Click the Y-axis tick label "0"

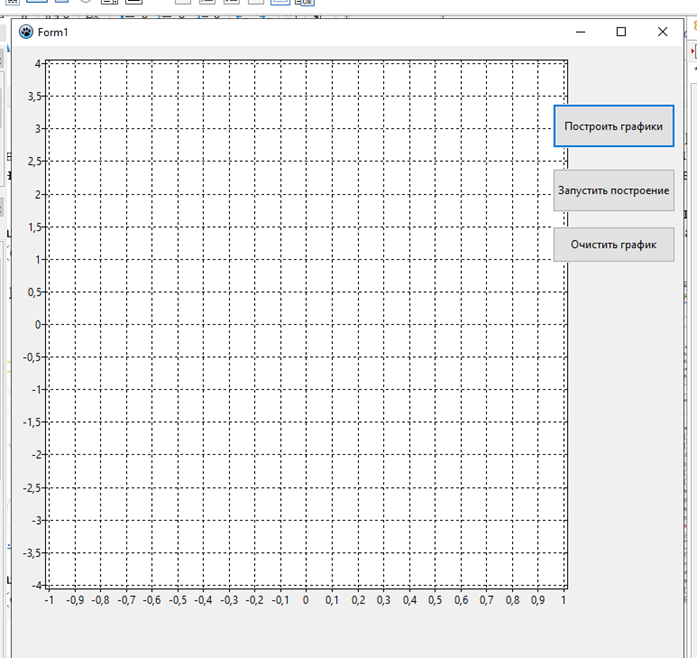coord(37,324)
